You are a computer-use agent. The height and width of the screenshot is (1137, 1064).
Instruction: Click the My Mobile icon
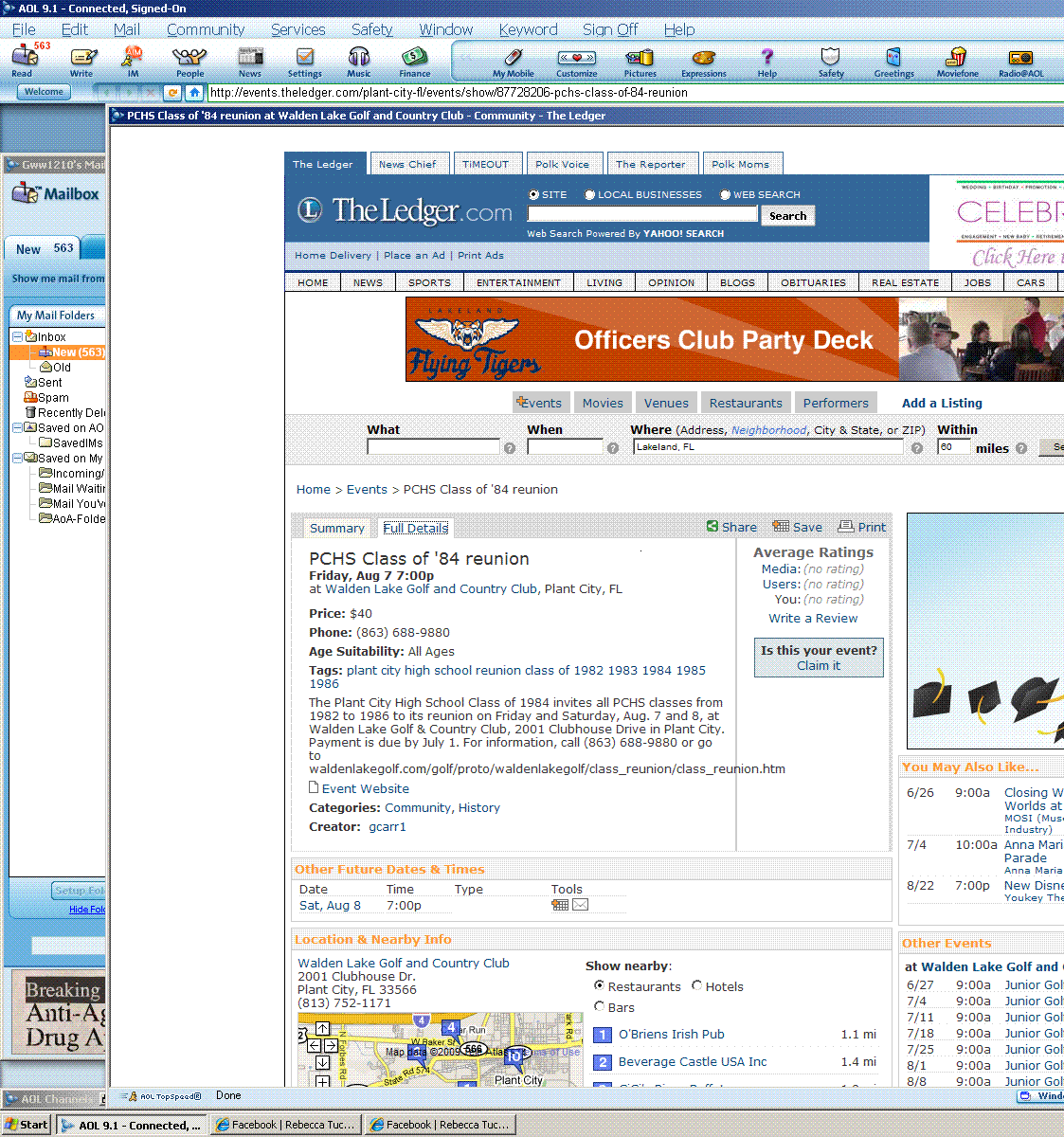513,63
